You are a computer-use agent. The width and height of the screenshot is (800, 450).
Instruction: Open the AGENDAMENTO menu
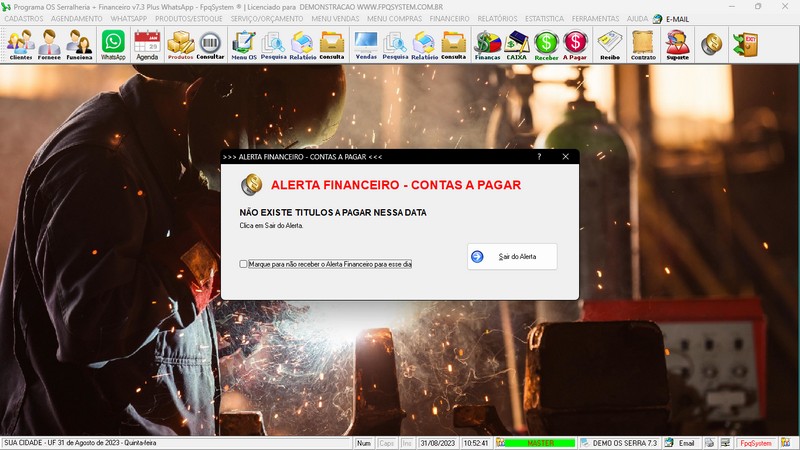pyautogui.click(x=77, y=18)
